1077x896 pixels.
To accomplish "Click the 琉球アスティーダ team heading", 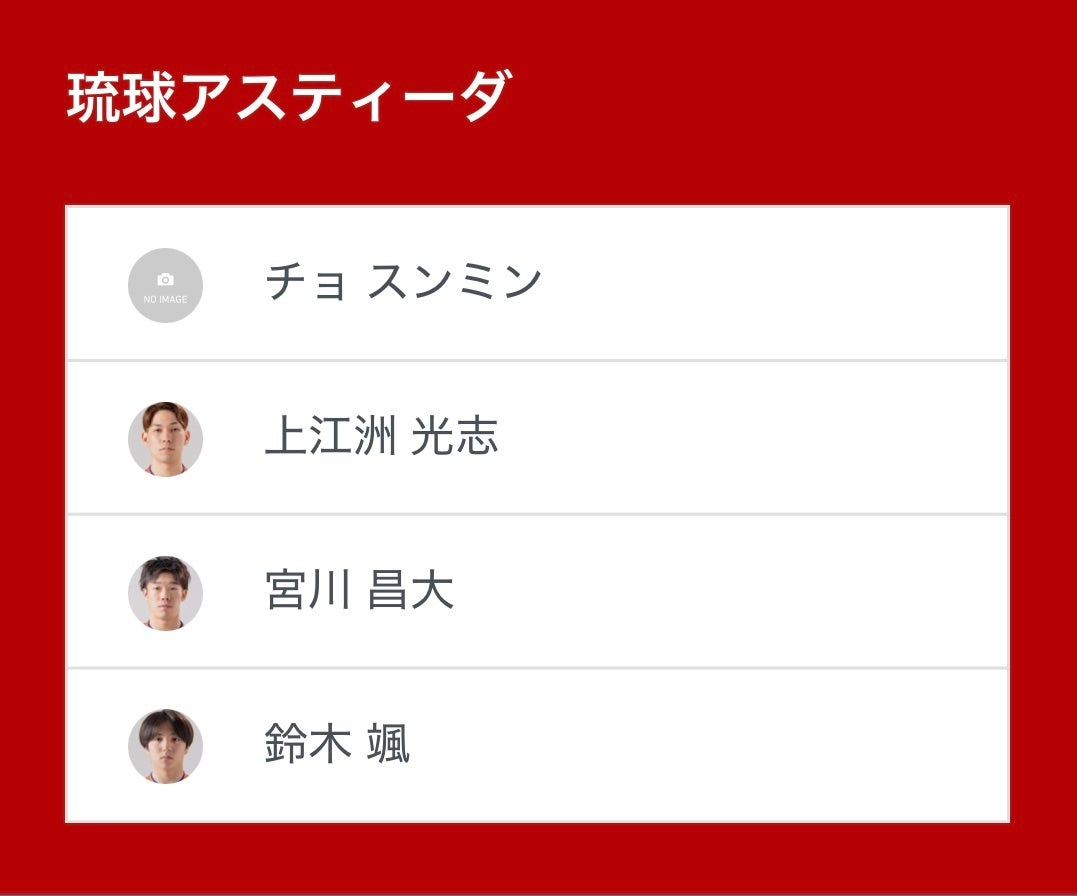I will (x=287, y=98).
